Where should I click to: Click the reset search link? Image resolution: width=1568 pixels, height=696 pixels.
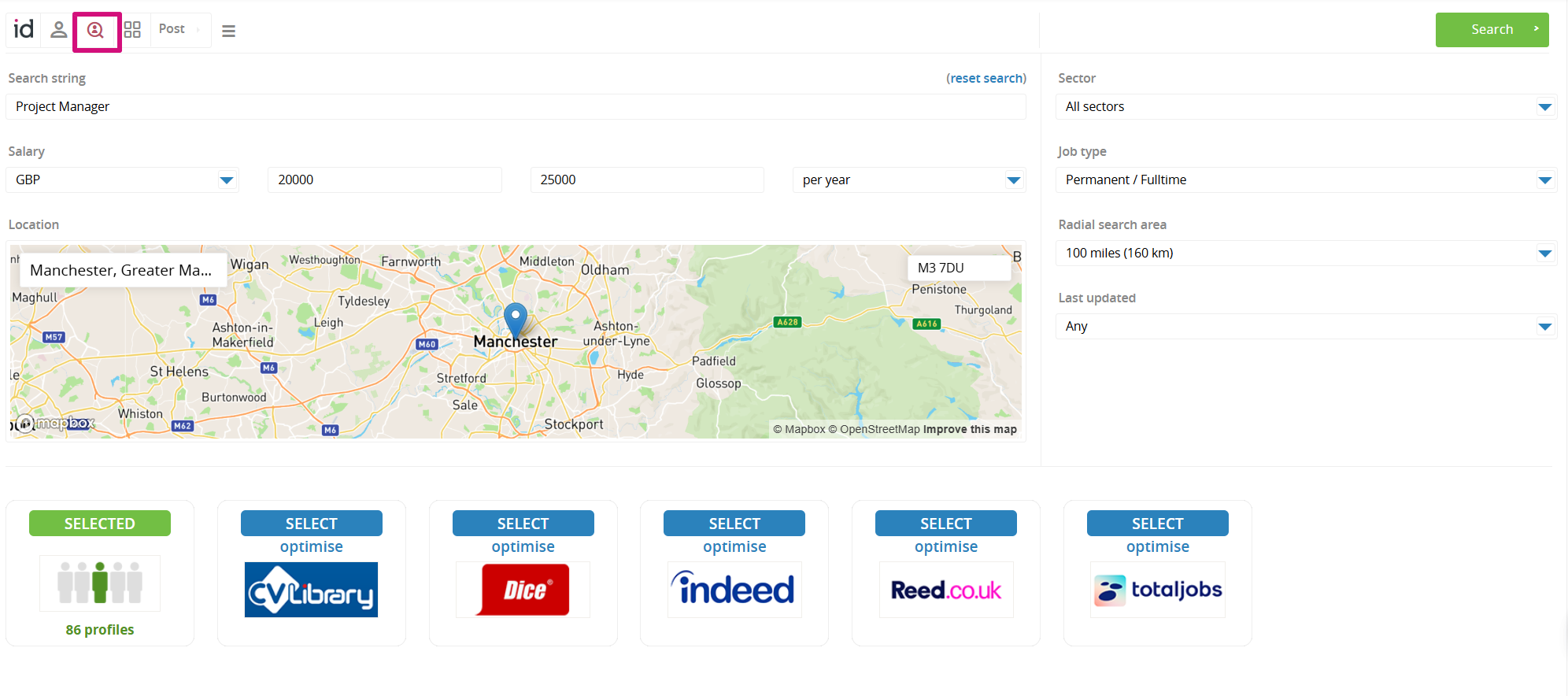[986, 78]
